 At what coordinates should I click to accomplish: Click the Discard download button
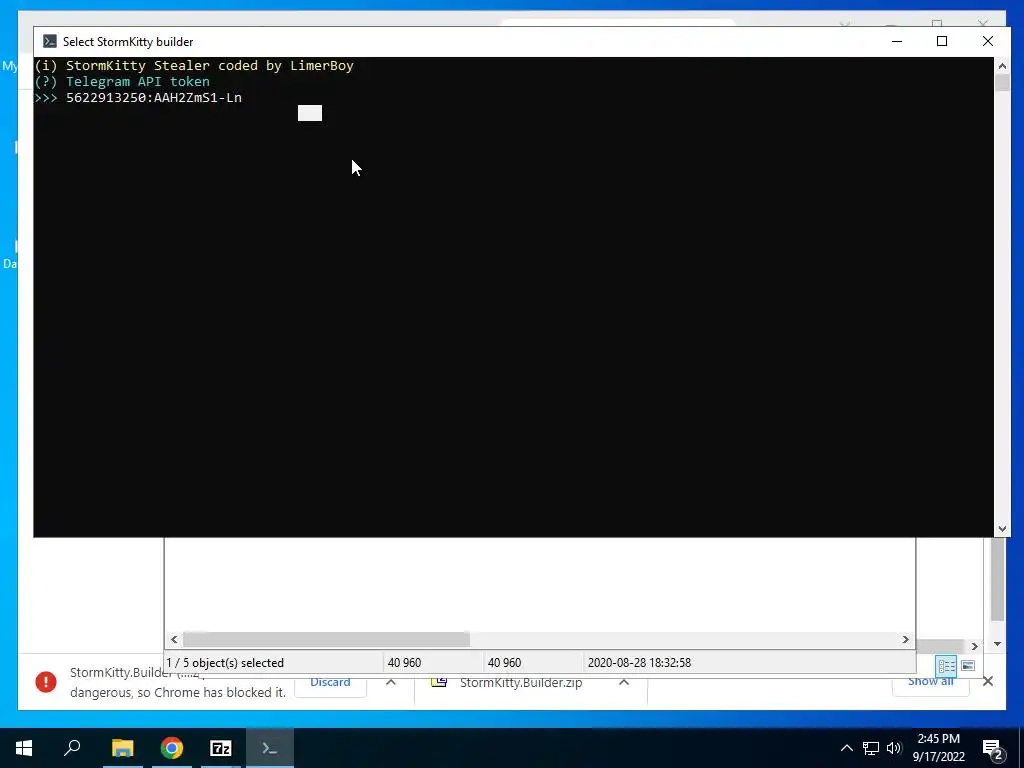pos(330,682)
